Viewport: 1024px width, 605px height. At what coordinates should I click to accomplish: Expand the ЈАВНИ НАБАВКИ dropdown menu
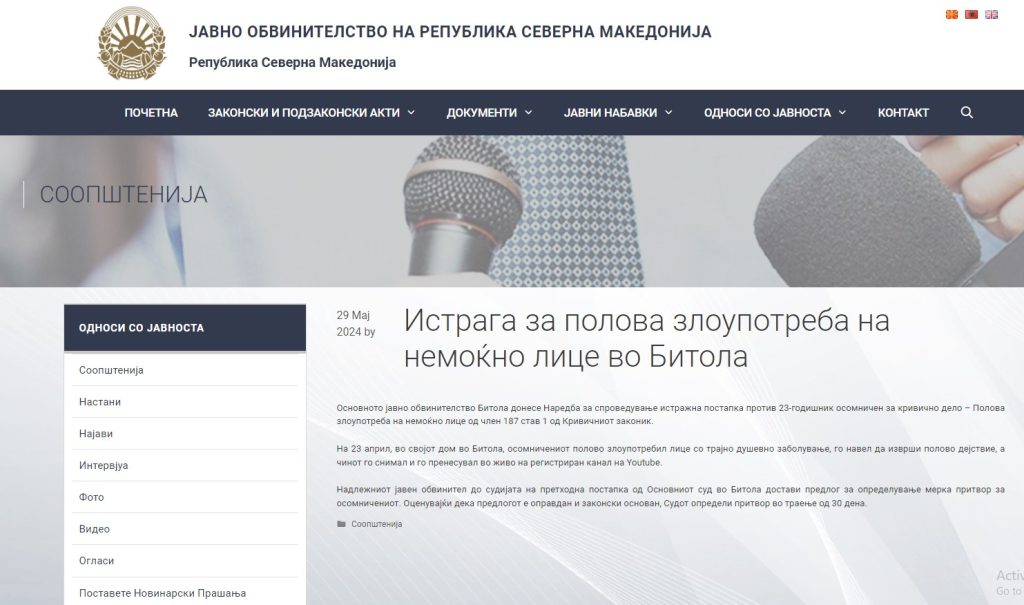pos(617,113)
